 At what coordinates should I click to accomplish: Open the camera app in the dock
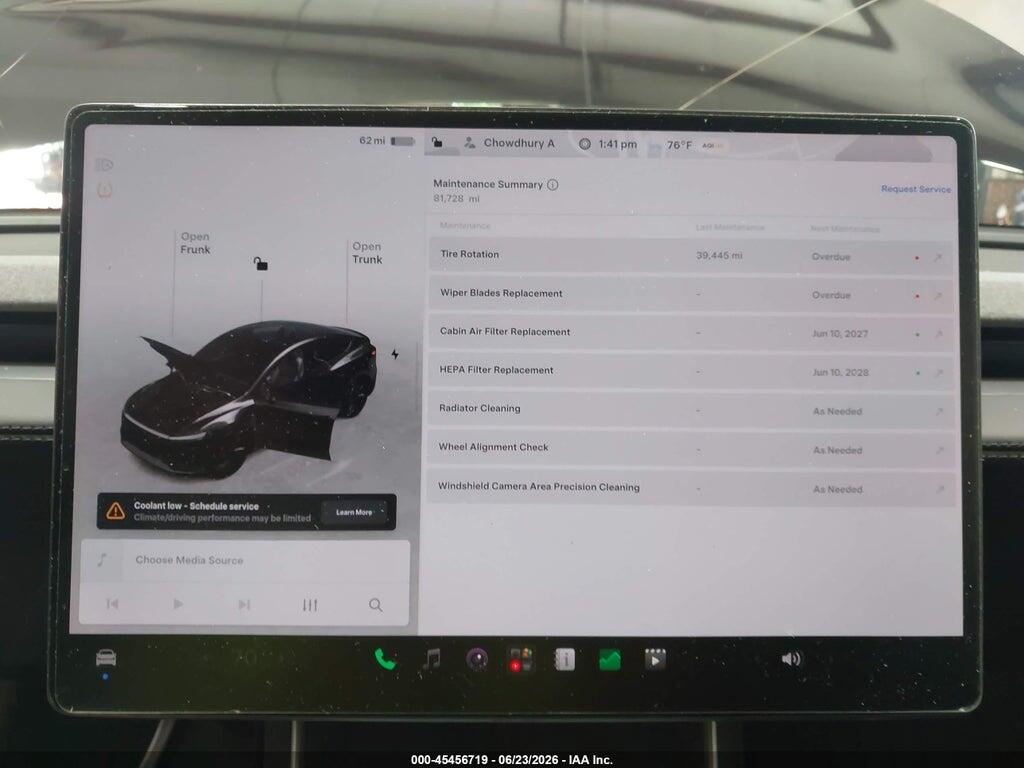477,660
